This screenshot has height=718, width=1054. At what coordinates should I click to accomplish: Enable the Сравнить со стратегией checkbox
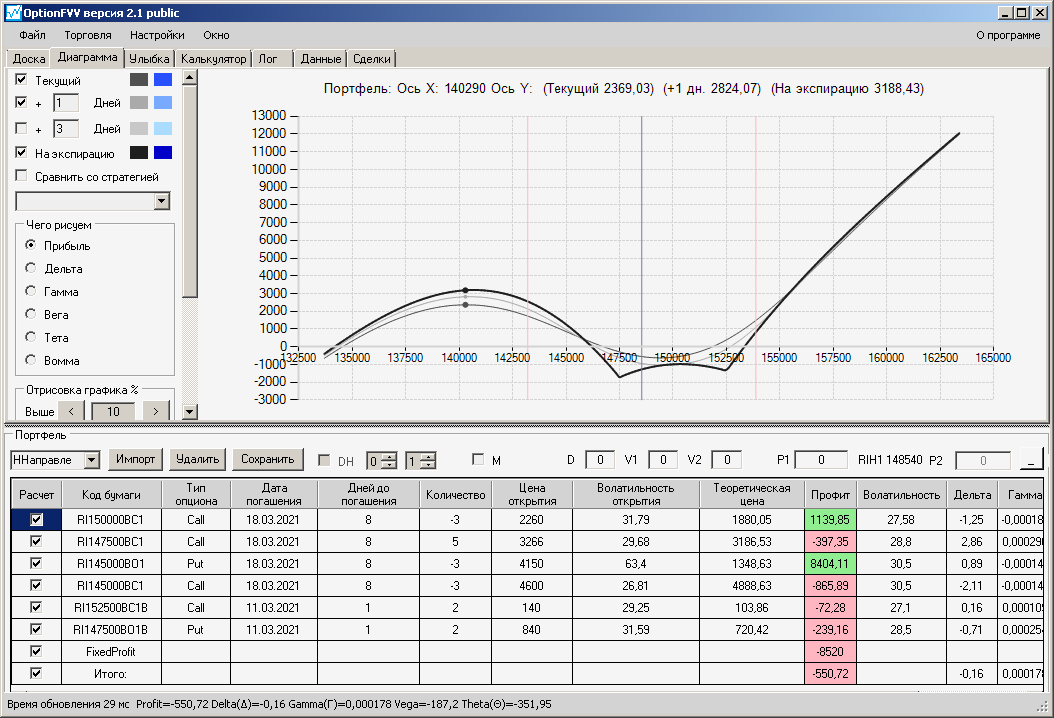pyautogui.click(x=22, y=177)
